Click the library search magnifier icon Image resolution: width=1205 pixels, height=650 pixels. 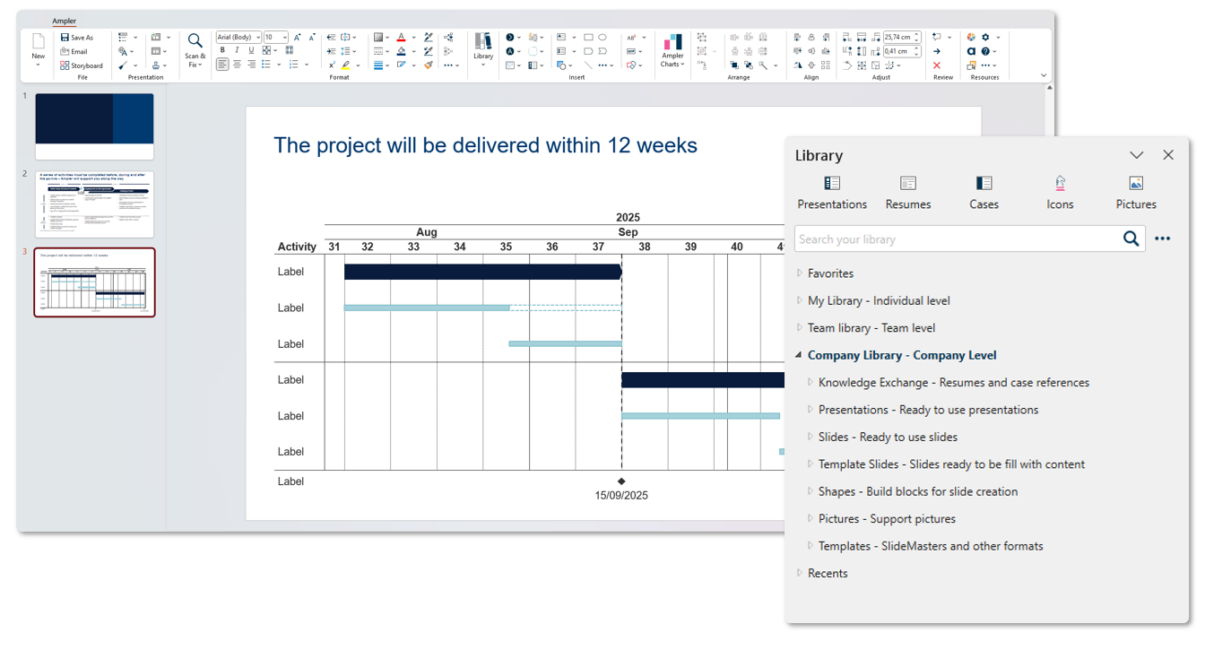pos(1130,239)
